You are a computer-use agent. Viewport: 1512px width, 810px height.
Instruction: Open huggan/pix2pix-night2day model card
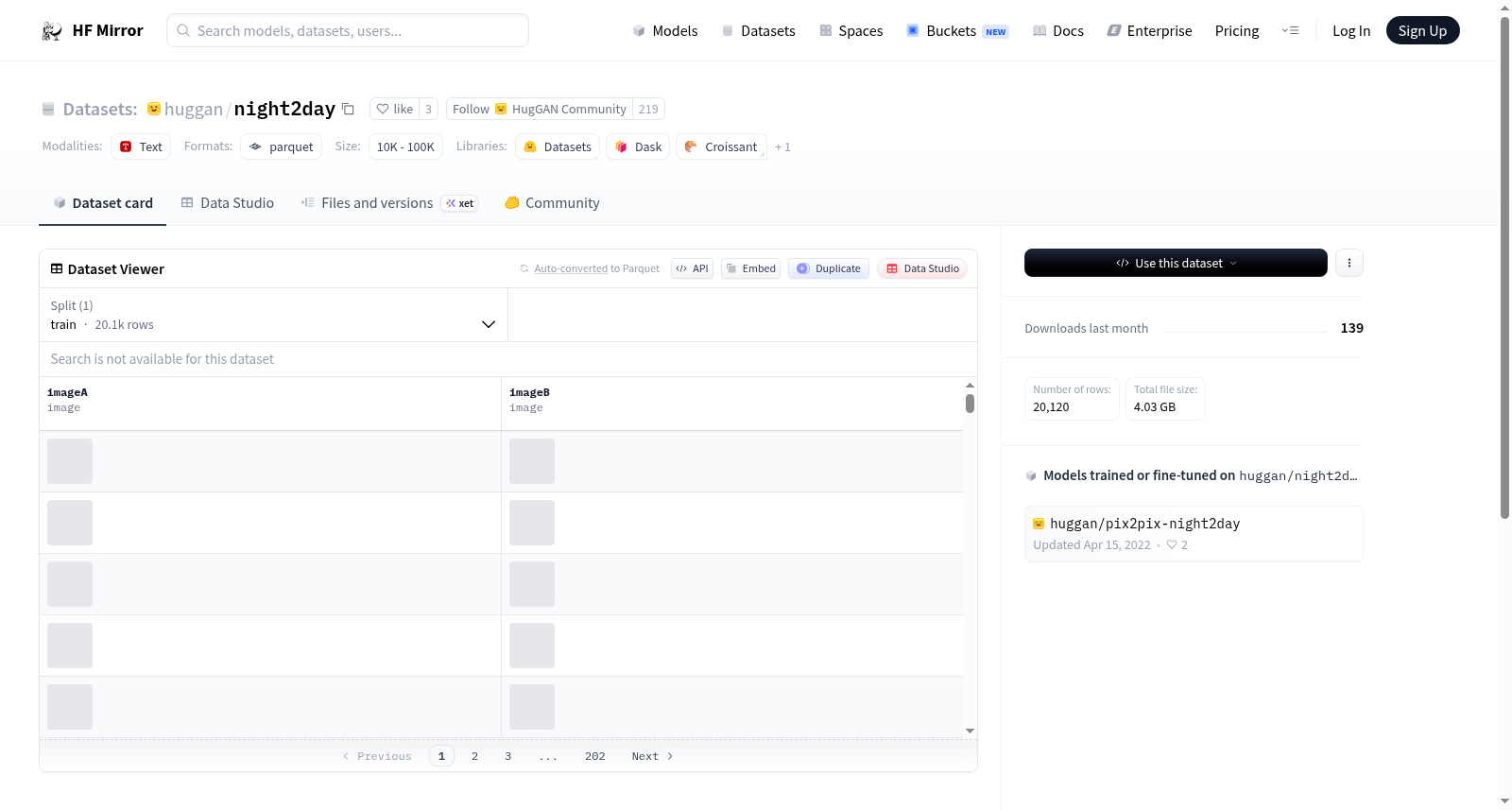tap(1194, 534)
